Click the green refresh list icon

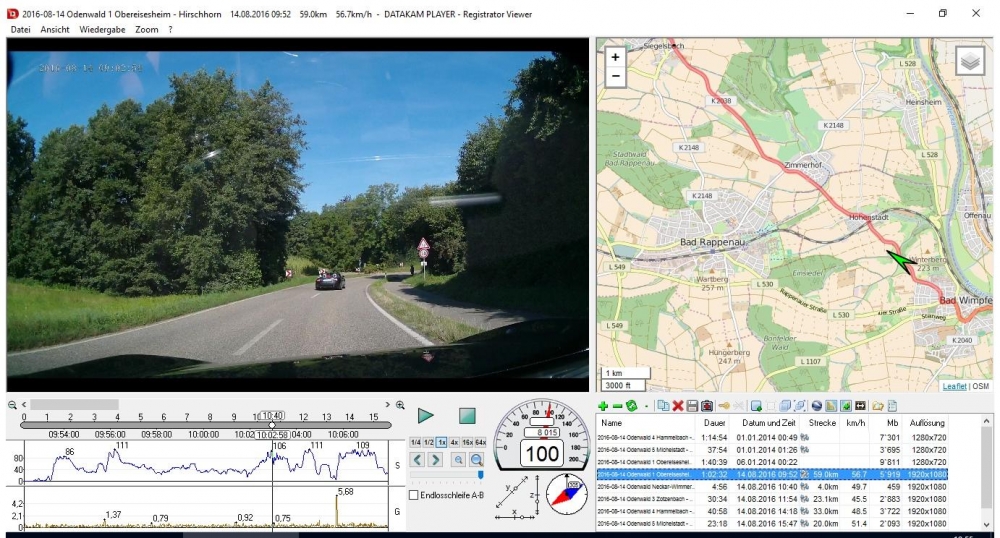point(631,406)
